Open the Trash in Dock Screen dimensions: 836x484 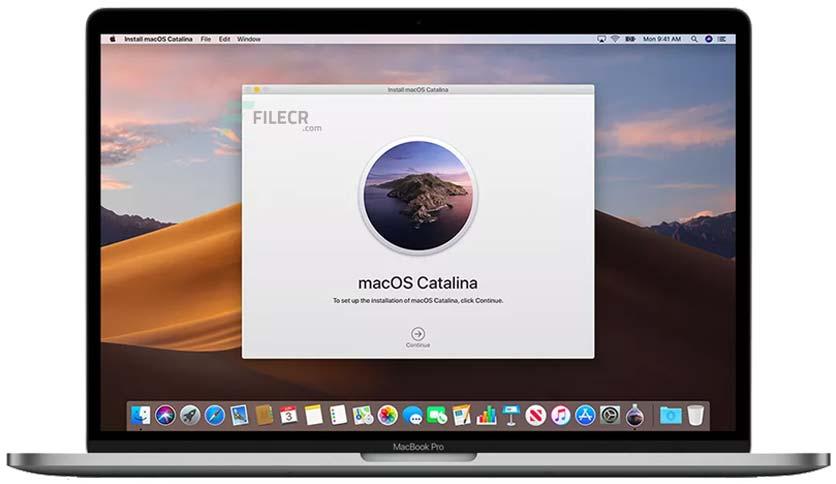click(695, 415)
